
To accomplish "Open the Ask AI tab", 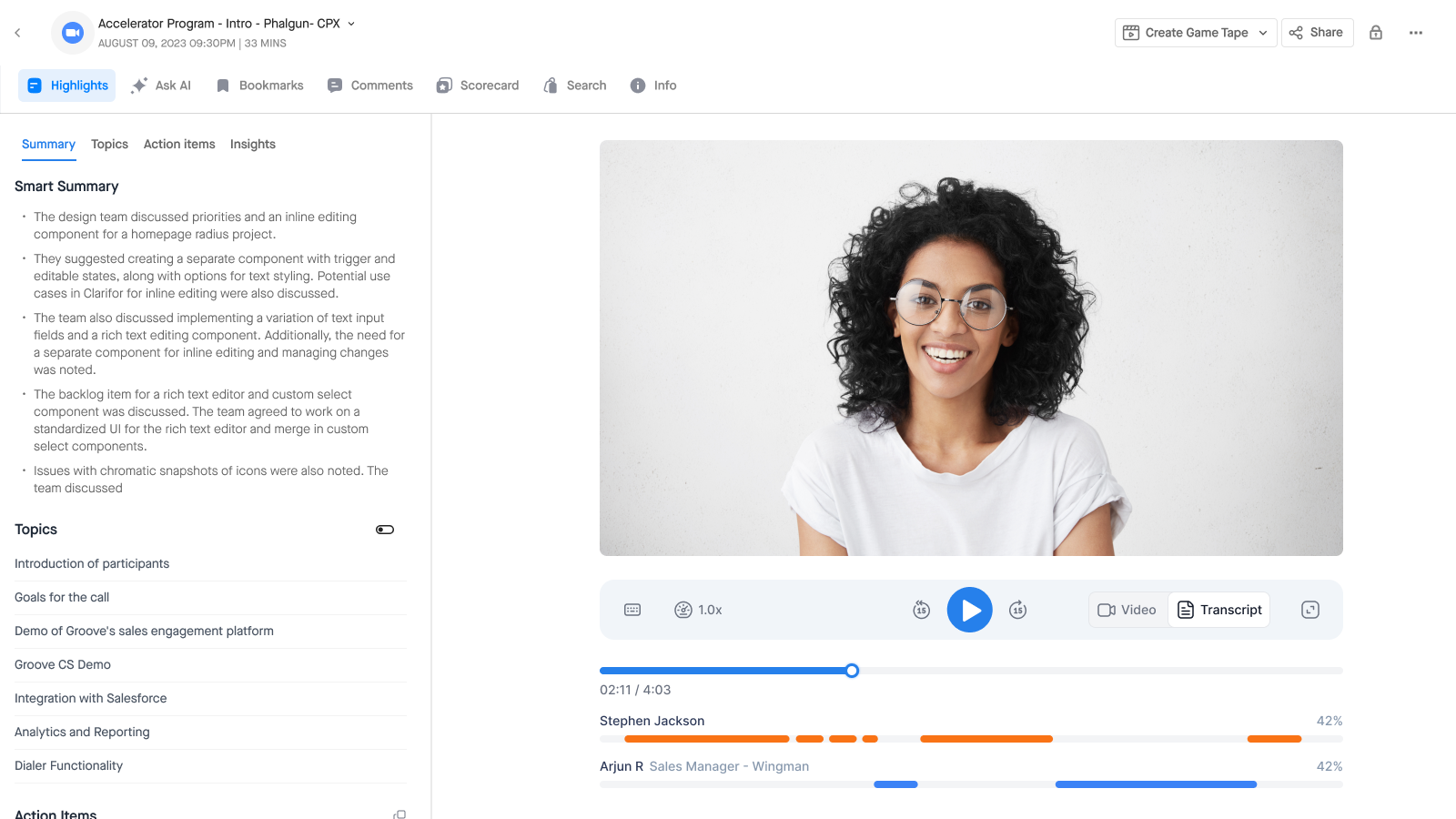I will (161, 86).
